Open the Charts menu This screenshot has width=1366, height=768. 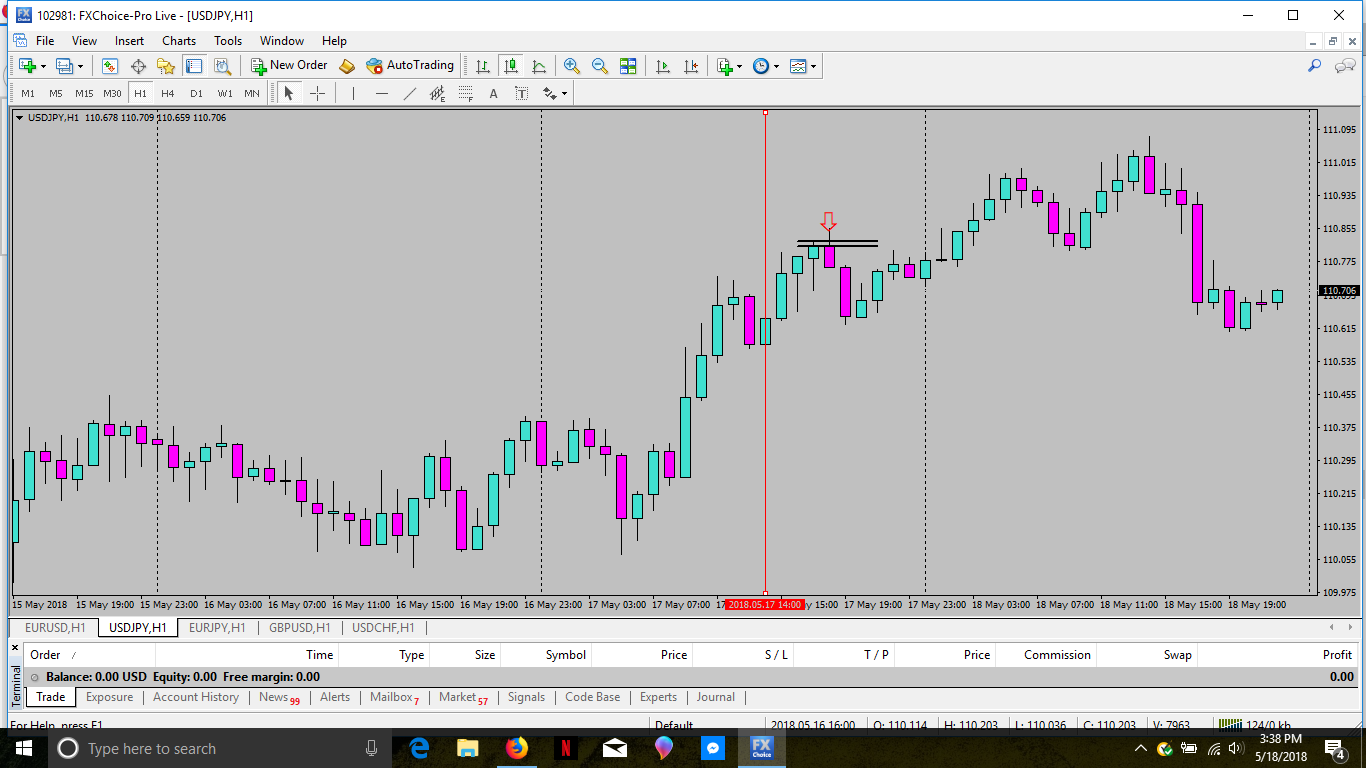[x=179, y=41]
